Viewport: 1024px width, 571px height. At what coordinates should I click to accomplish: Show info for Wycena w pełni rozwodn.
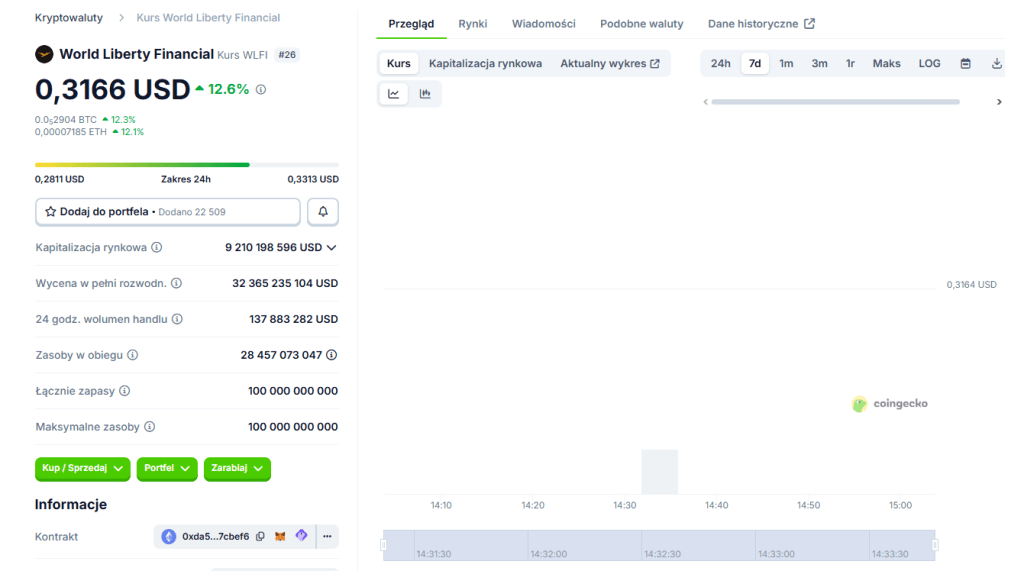point(176,284)
